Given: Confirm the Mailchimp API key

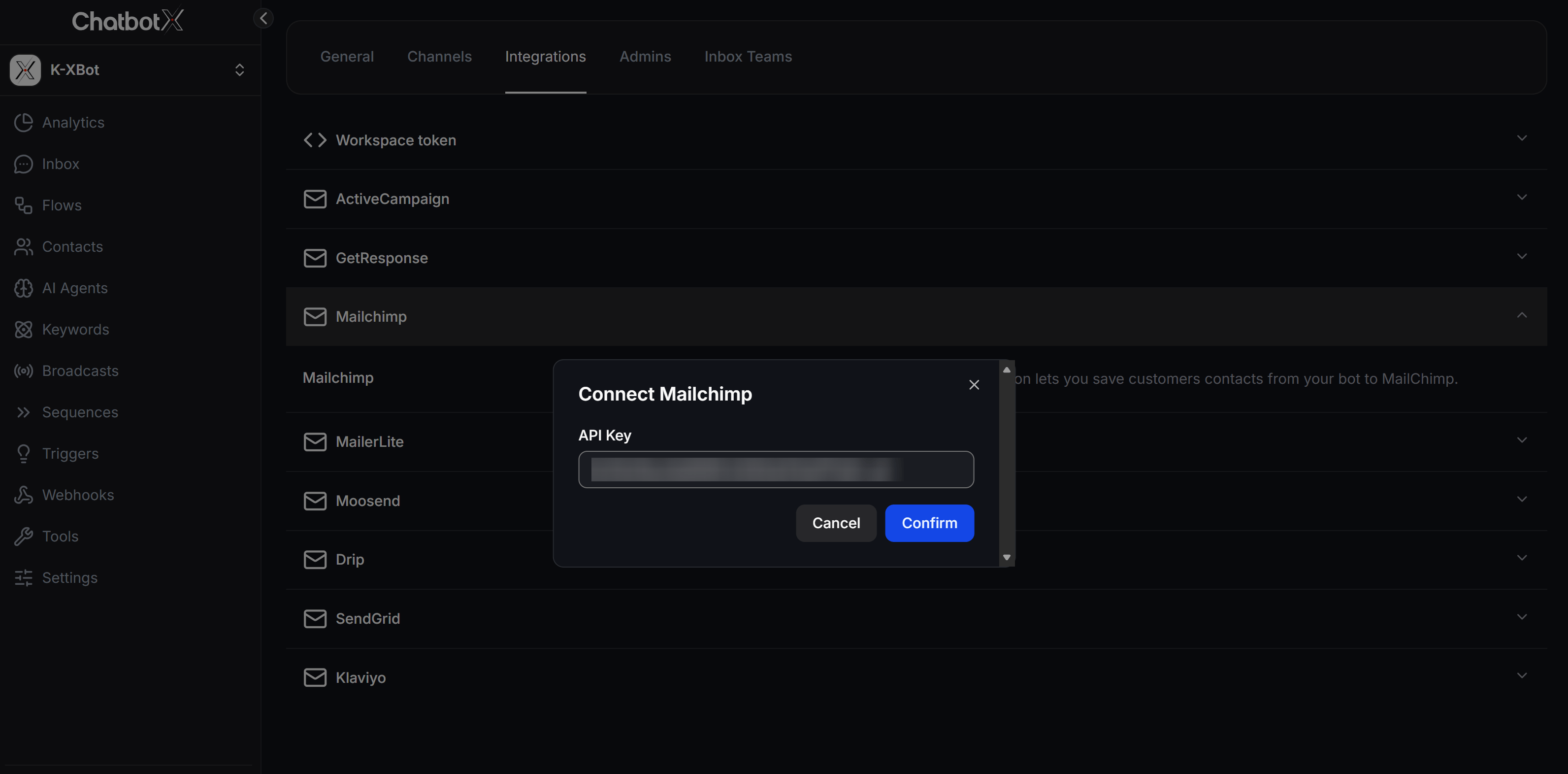Looking at the screenshot, I should coord(929,523).
